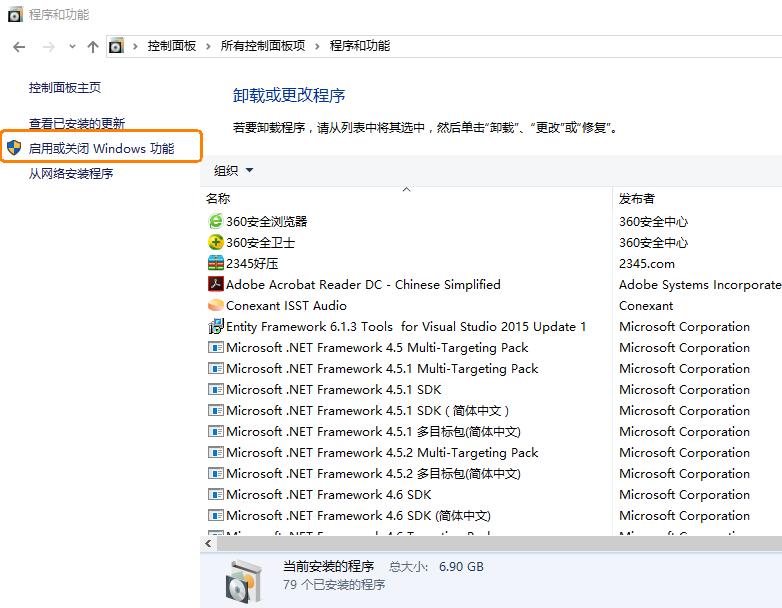782x608 pixels.
Task: Open recent locations dropdown chevron
Action: 72,46
